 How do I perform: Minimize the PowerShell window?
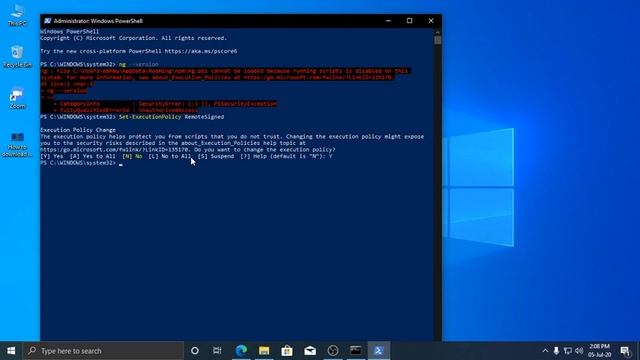pyautogui.click(x=388, y=21)
